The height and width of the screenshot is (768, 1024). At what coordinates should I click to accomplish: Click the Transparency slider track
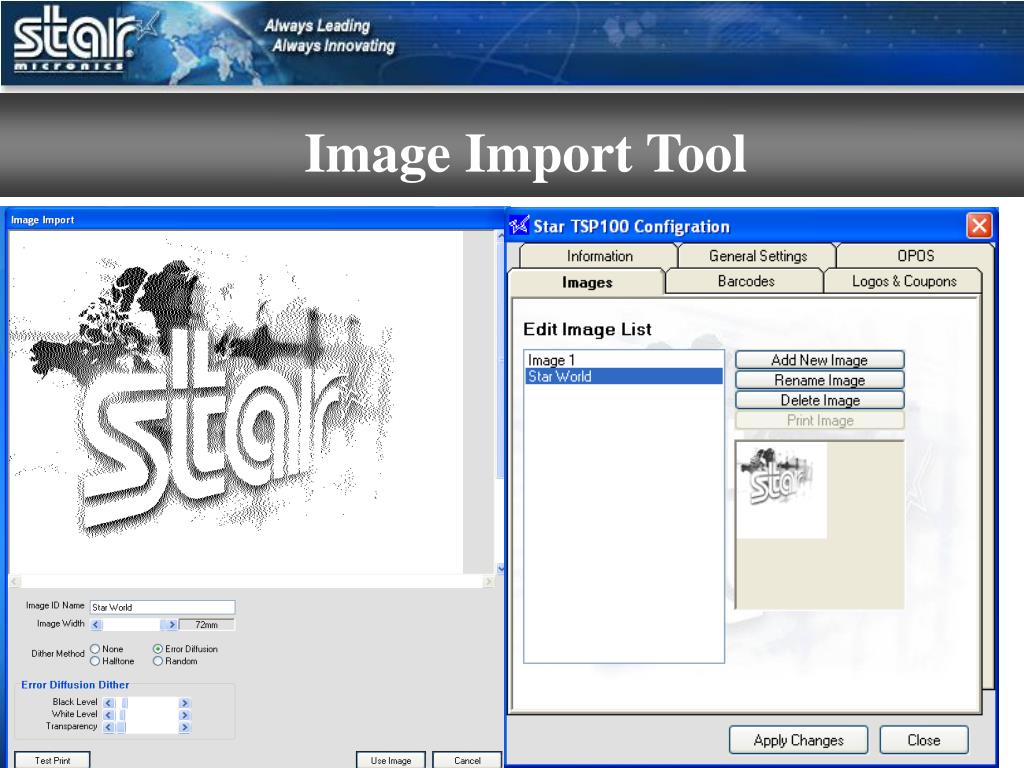point(147,727)
